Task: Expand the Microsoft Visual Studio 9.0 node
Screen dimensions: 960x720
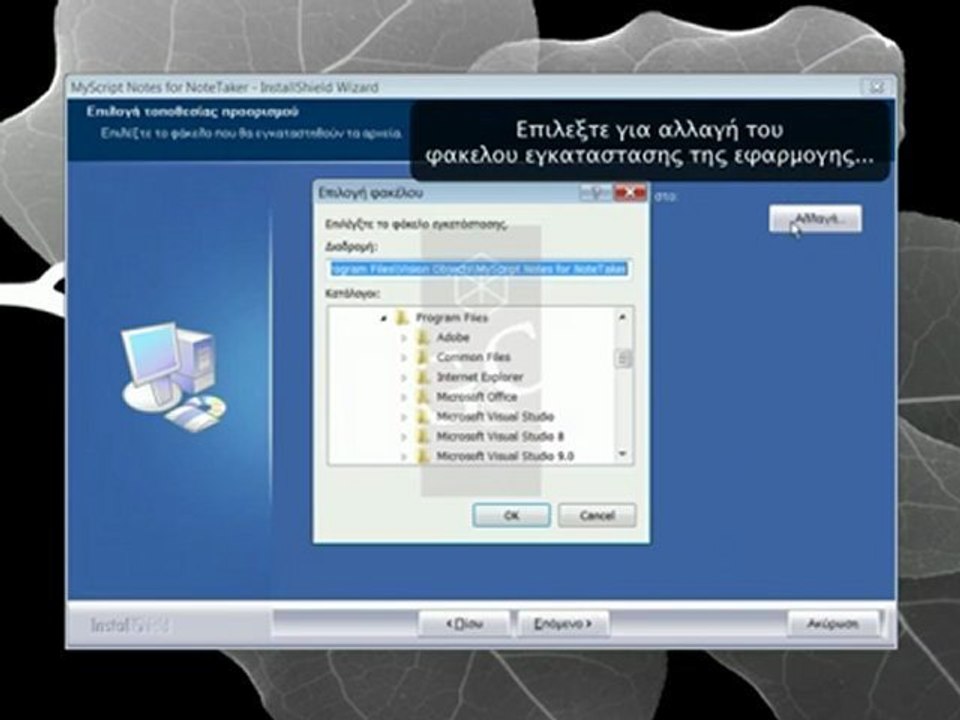Action: click(403, 456)
